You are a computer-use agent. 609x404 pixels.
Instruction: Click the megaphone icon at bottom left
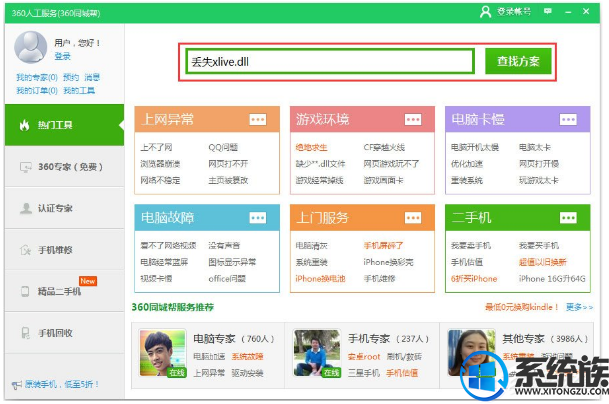pos(16,385)
